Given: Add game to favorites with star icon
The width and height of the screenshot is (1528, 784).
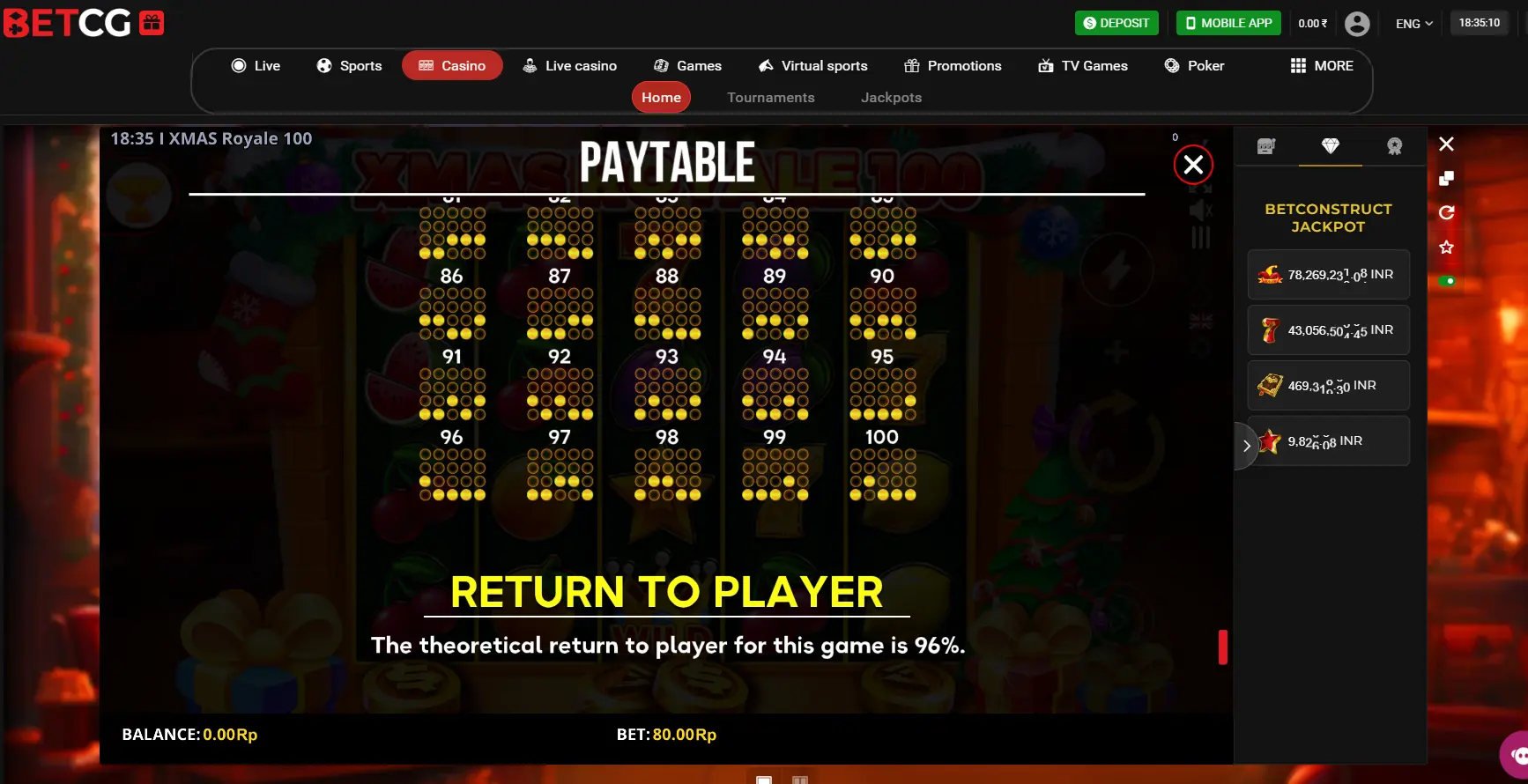Looking at the screenshot, I should point(1446,248).
